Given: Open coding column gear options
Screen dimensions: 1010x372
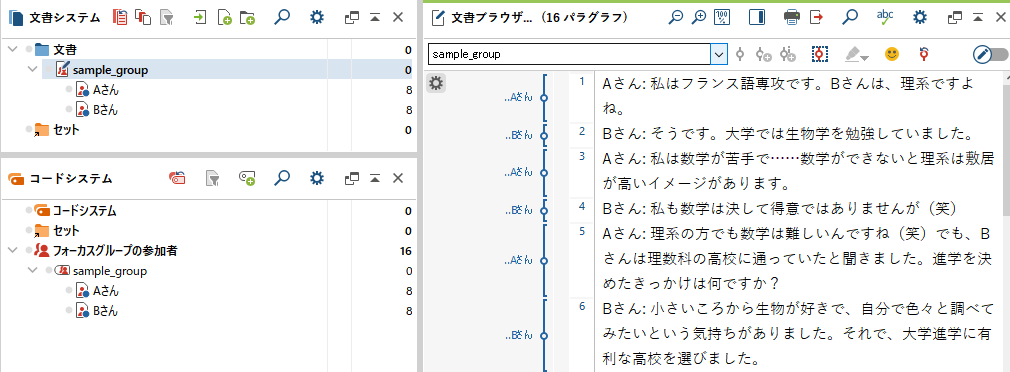Looking at the screenshot, I should 436,83.
